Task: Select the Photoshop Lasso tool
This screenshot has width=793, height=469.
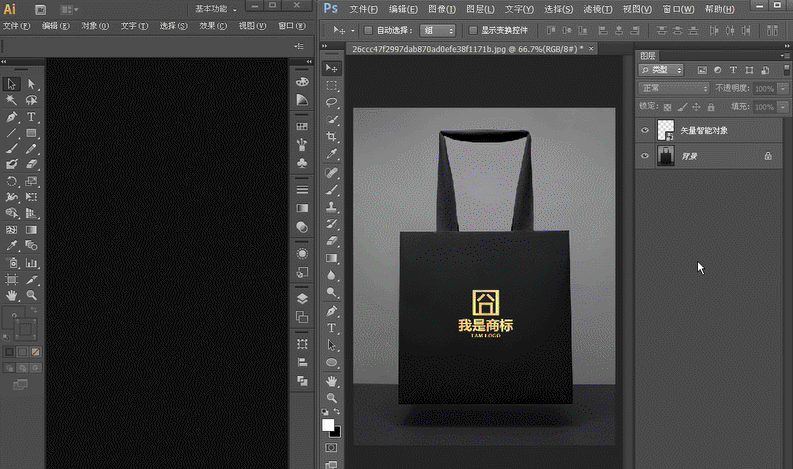Action: coord(331,102)
